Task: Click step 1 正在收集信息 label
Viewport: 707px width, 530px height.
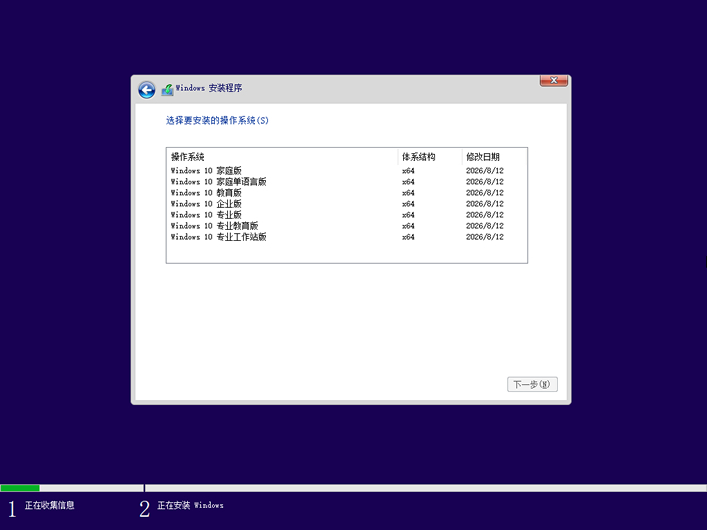Action: coord(49,505)
